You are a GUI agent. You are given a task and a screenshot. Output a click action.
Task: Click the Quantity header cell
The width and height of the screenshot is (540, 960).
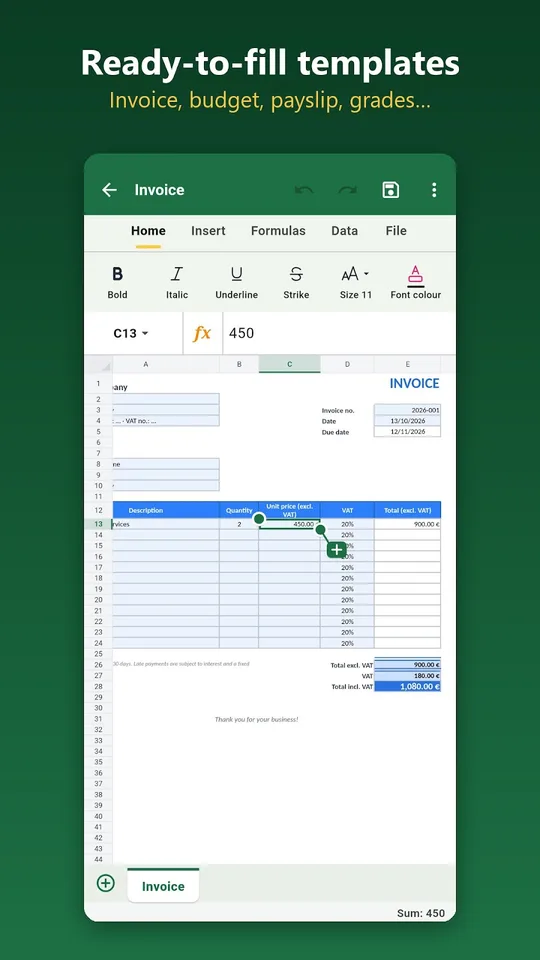click(239, 510)
